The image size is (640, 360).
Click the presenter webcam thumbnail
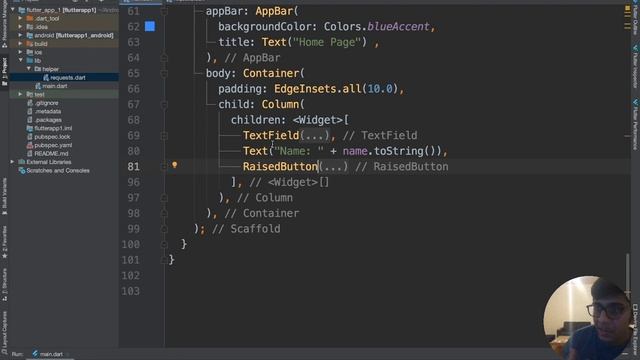pyautogui.click(x=588, y=317)
